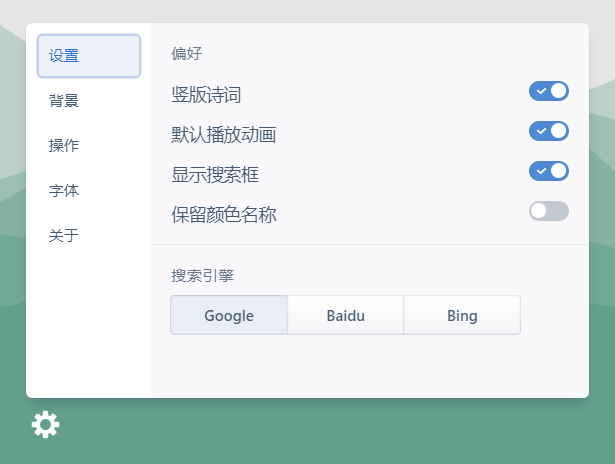Select Baidu as the search engine

[x=345, y=315]
